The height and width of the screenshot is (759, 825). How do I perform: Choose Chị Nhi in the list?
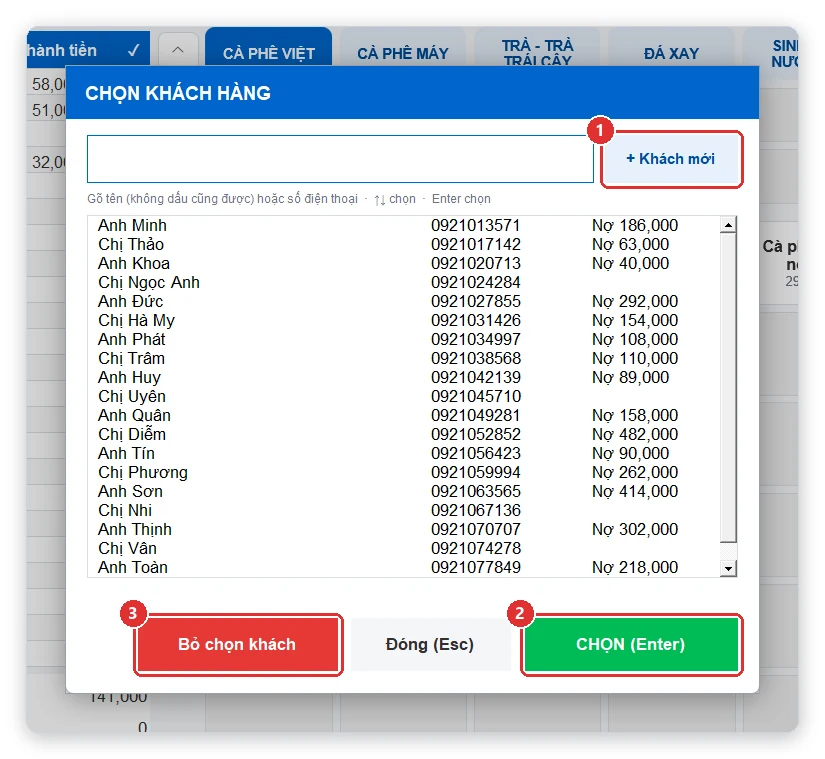(x=404, y=510)
